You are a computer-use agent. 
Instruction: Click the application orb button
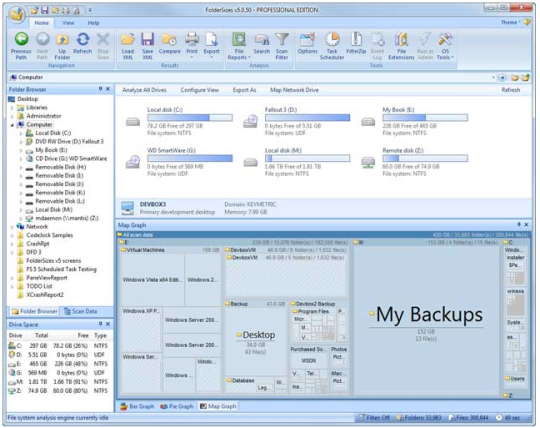17,14
